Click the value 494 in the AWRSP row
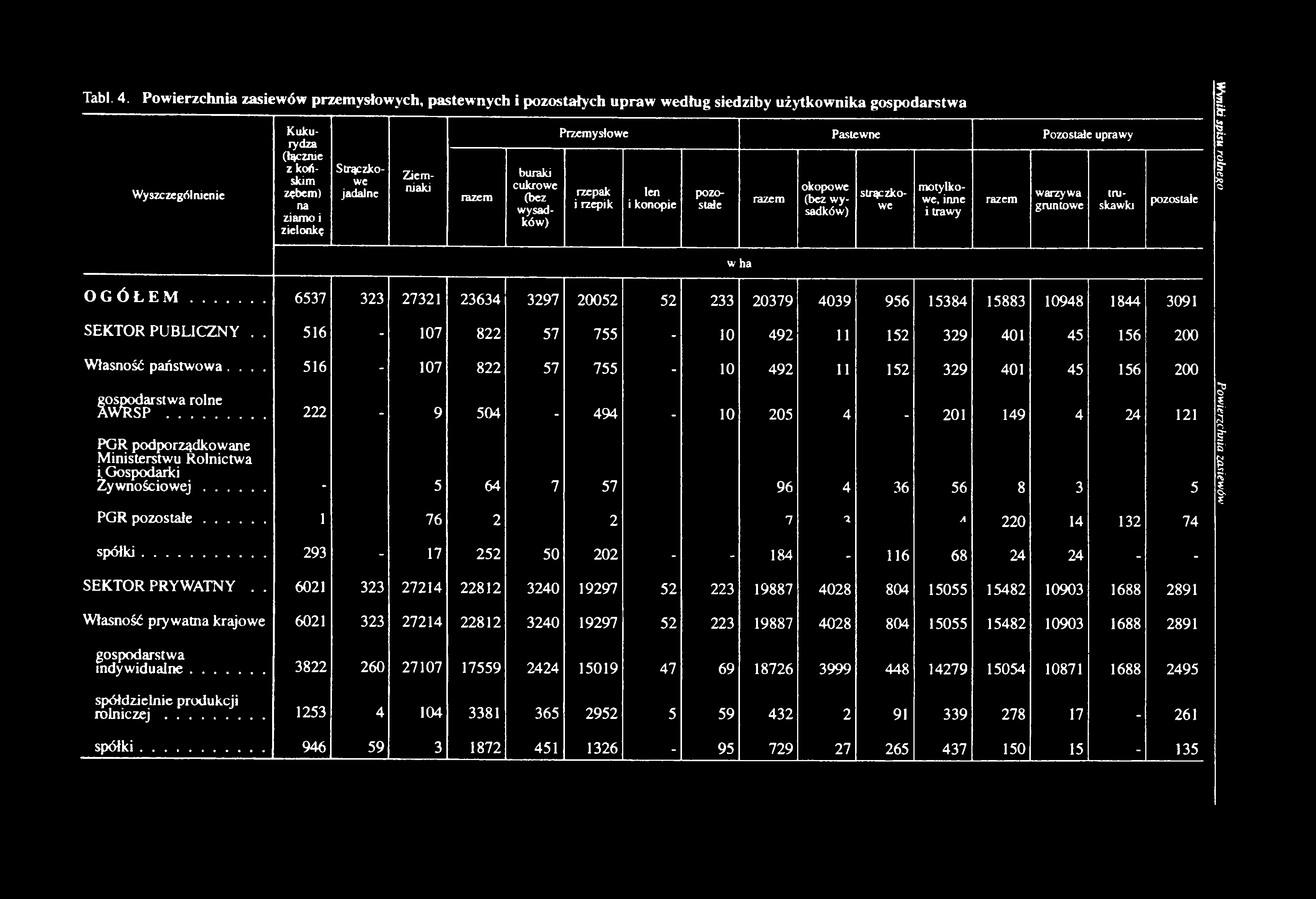 (605, 414)
